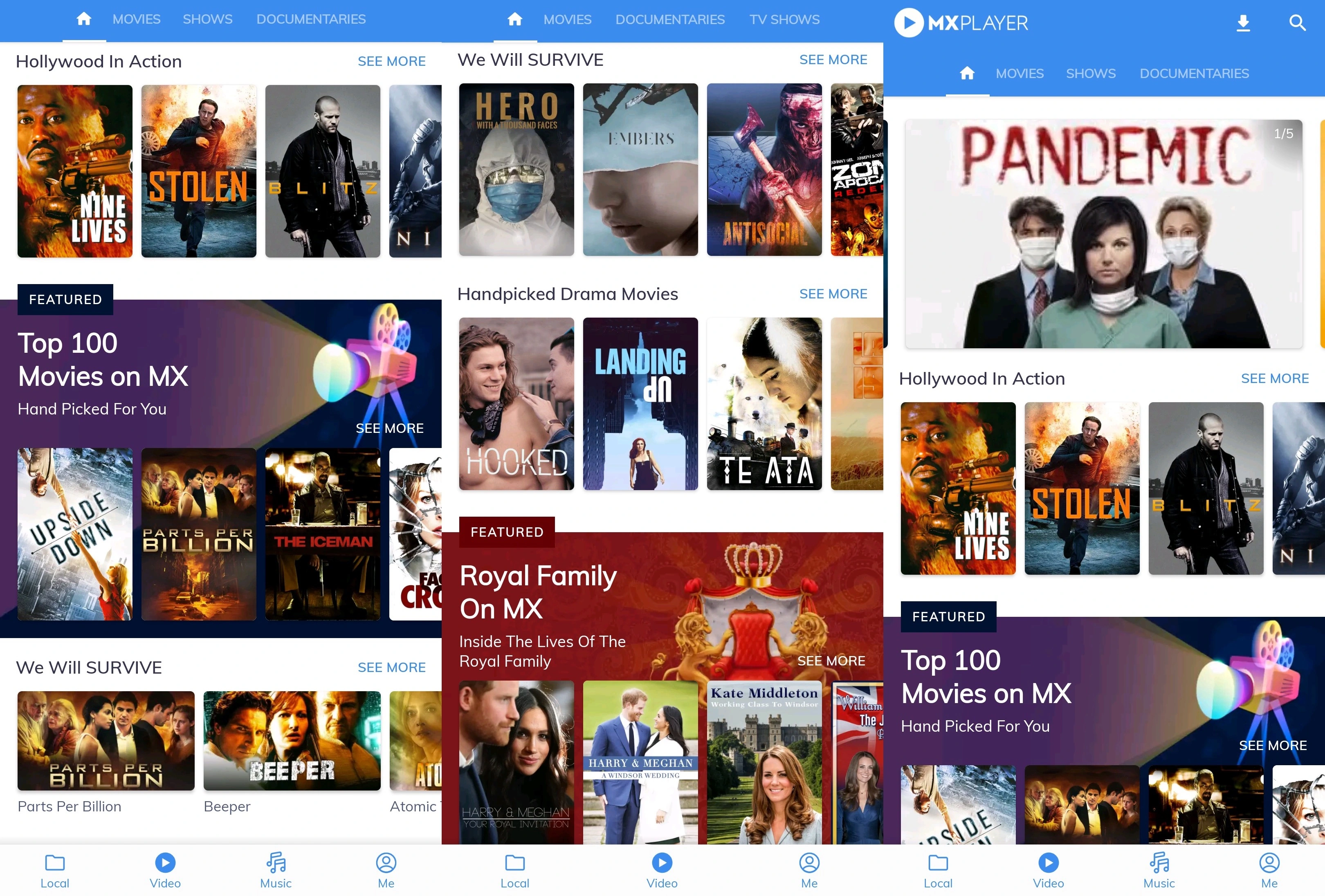This screenshot has height=896, width=1325.
Task: Open Stolen poster in the left screen
Action: pos(199,171)
